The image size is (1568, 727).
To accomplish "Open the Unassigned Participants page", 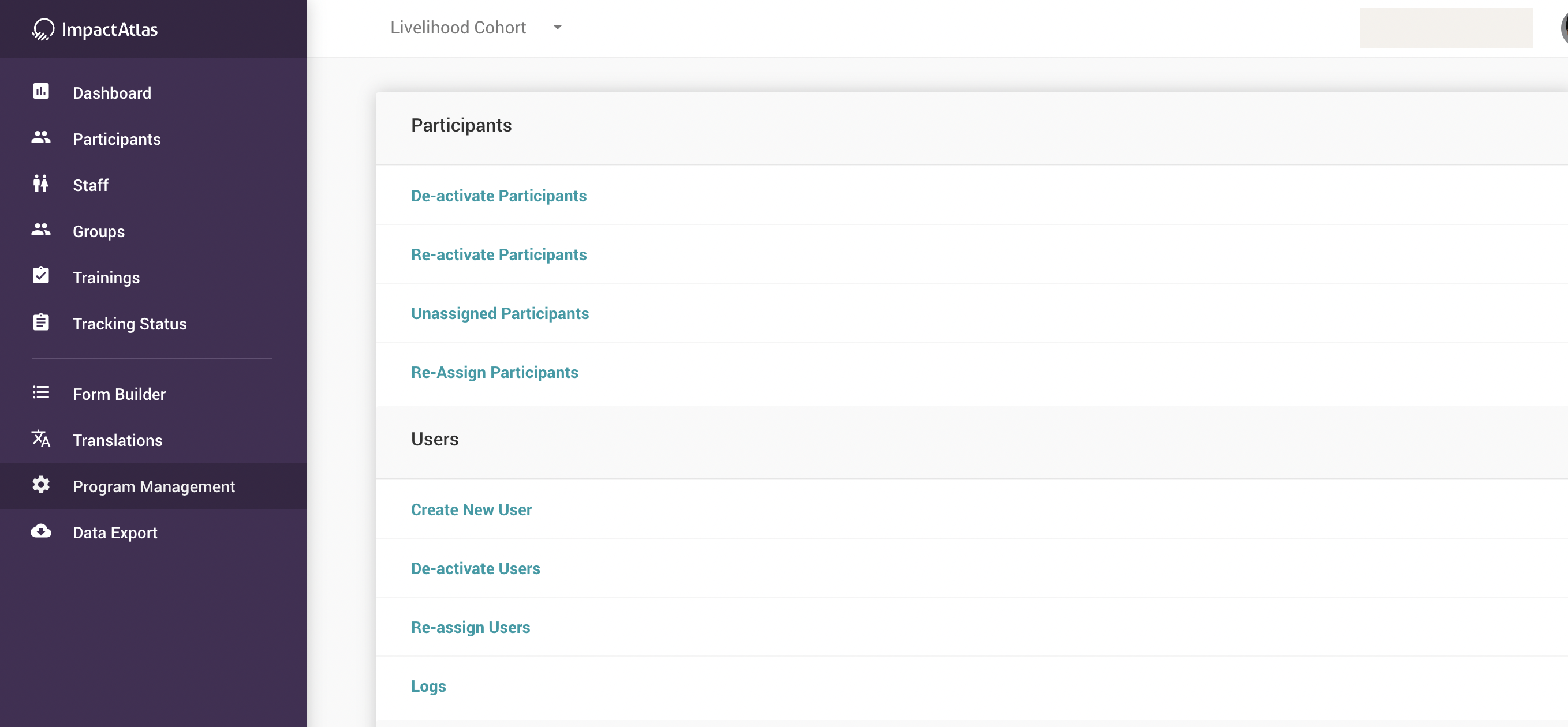I will tap(500, 313).
